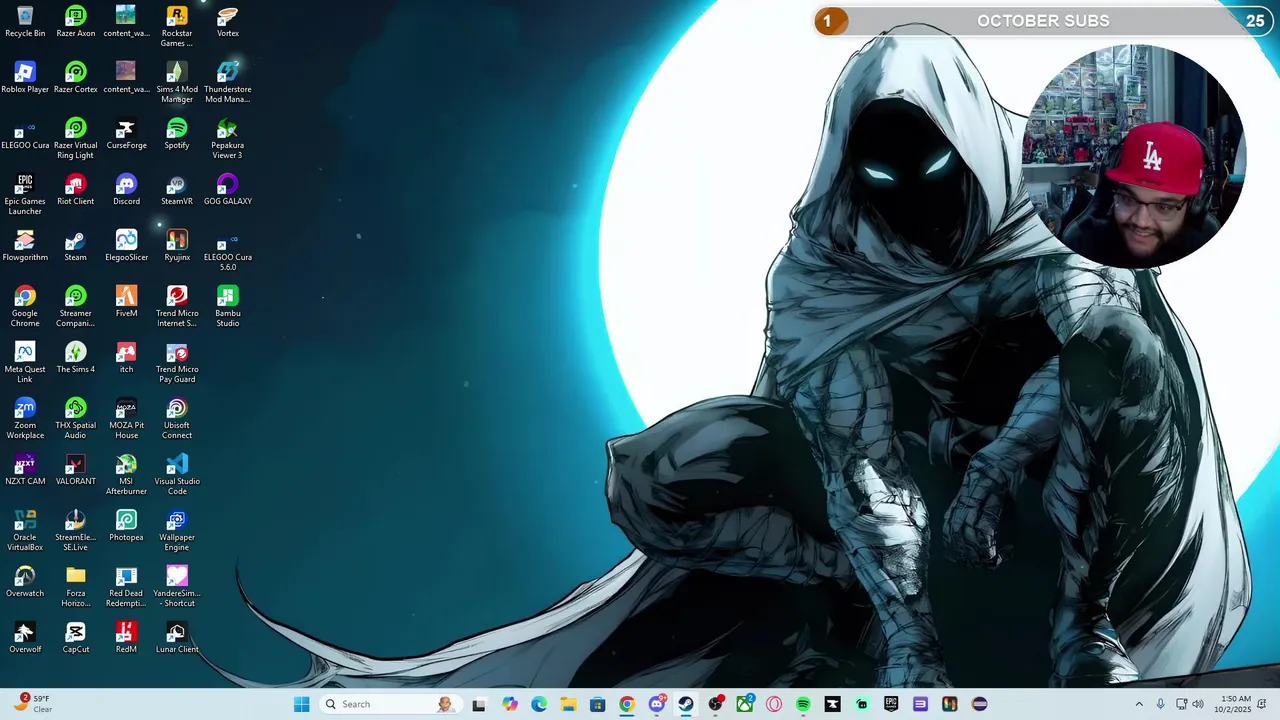This screenshot has height=720, width=1280.
Task: Open Ubisoft Connect desktop shortcut
Action: [x=177, y=418]
